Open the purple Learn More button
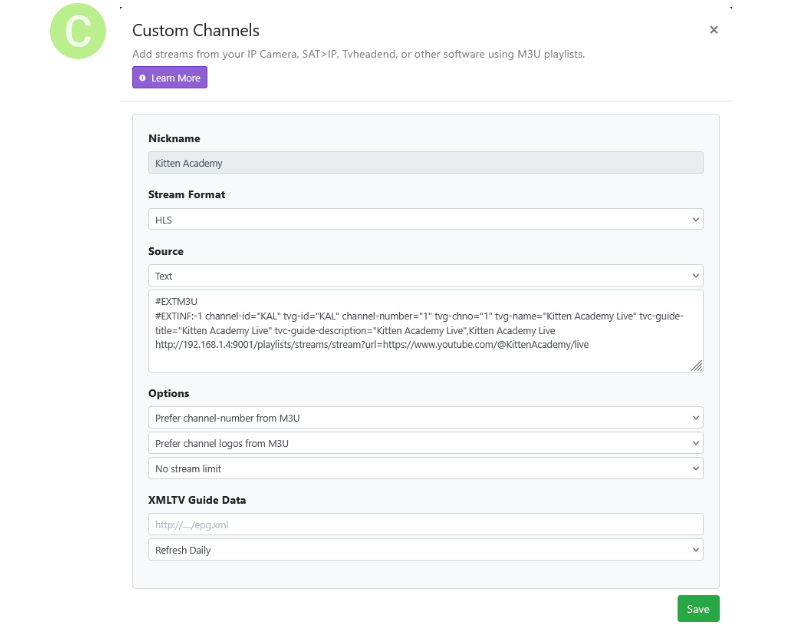Image resolution: width=806 pixels, height=637 pixels. click(169, 78)
